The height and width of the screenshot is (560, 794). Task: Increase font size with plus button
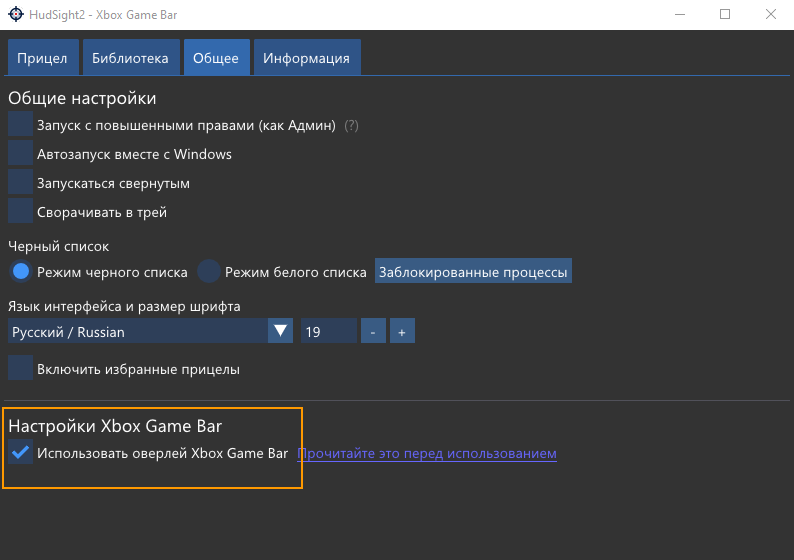(x=402, y=331)
